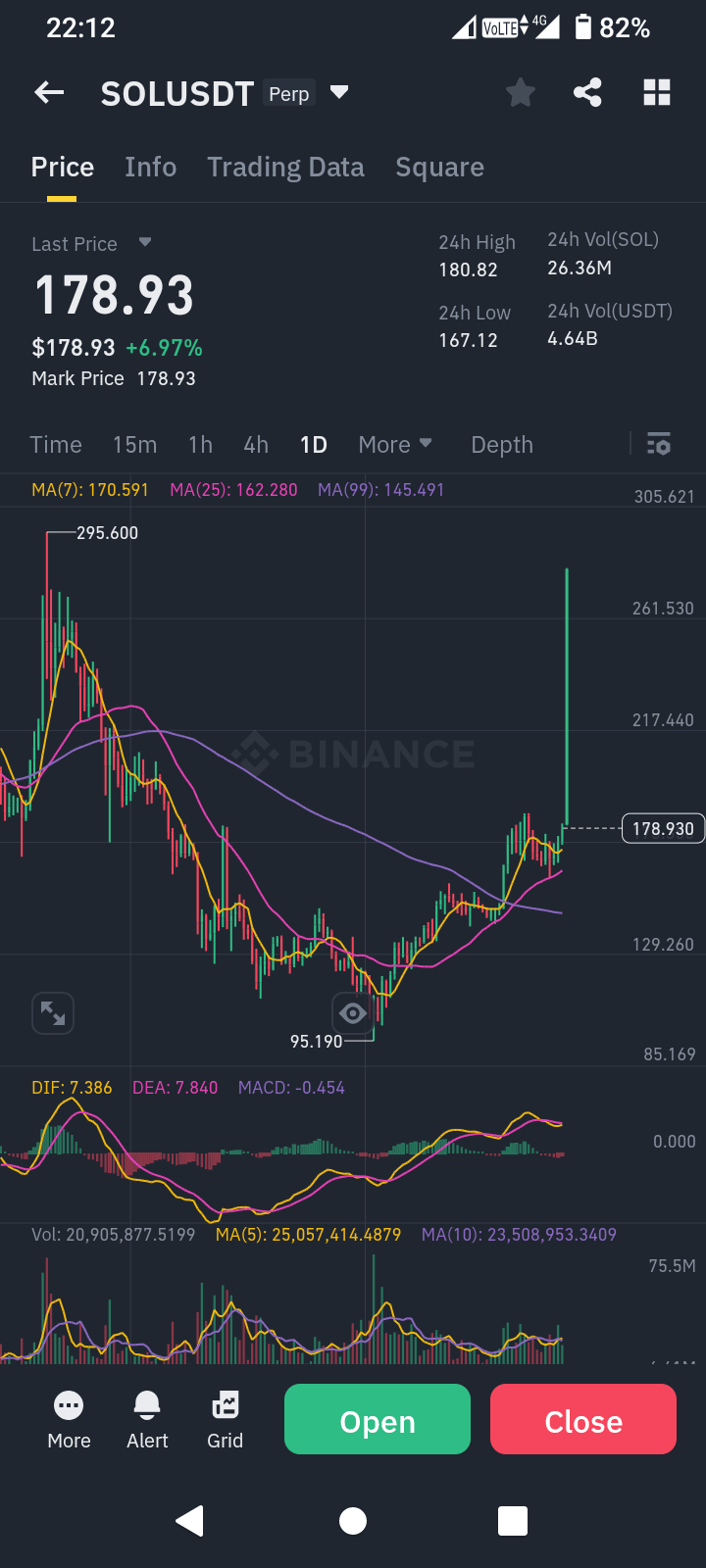
Task: Tap the MA(25) 162.280 indicator label
Action: pyautogui.click(x=233, y=489)
